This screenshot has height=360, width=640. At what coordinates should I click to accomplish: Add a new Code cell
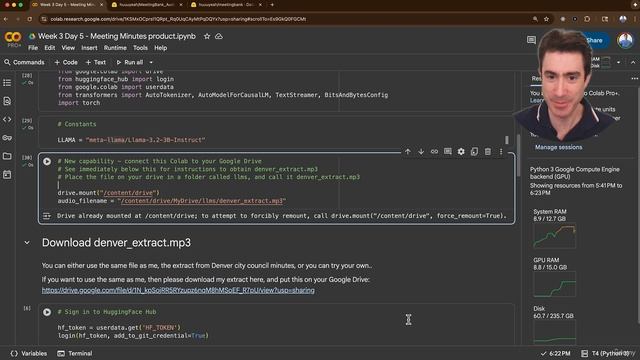pos(66,62)
